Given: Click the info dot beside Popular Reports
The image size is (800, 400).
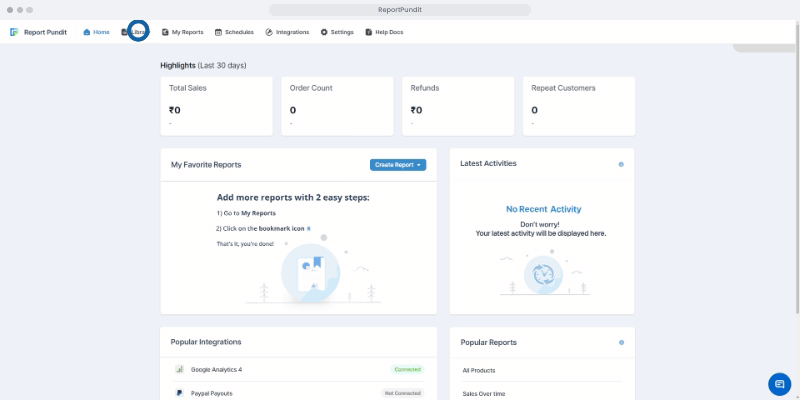Looking at the screenshot, I should click(x=621, y=342).
